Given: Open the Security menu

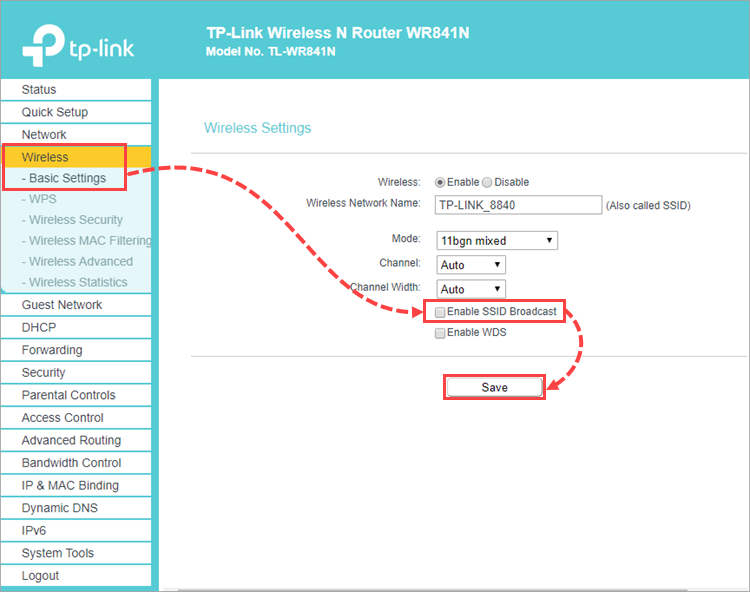Looking at the screenshot, I should tap(76, 373).
